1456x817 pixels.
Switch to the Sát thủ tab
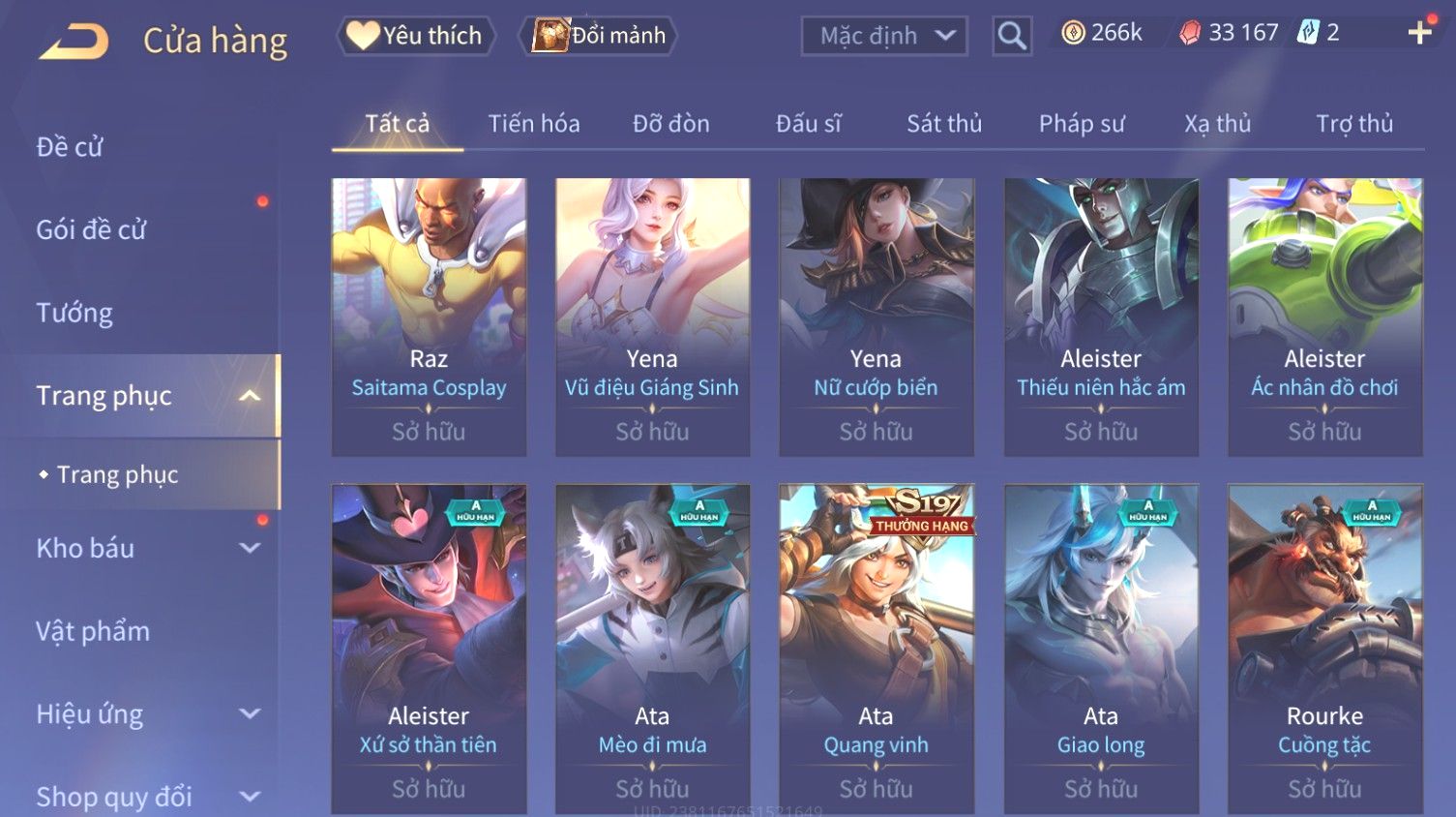944,124
